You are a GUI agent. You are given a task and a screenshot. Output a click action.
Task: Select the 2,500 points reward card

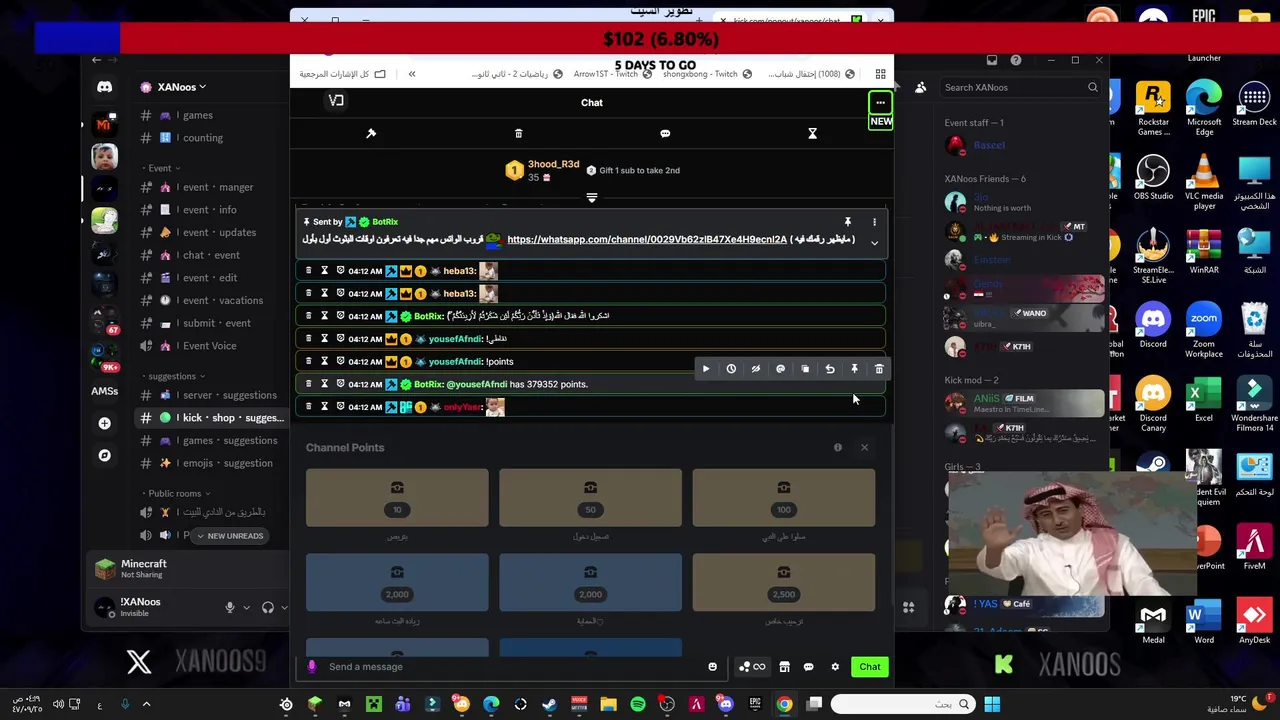(783, 582)
